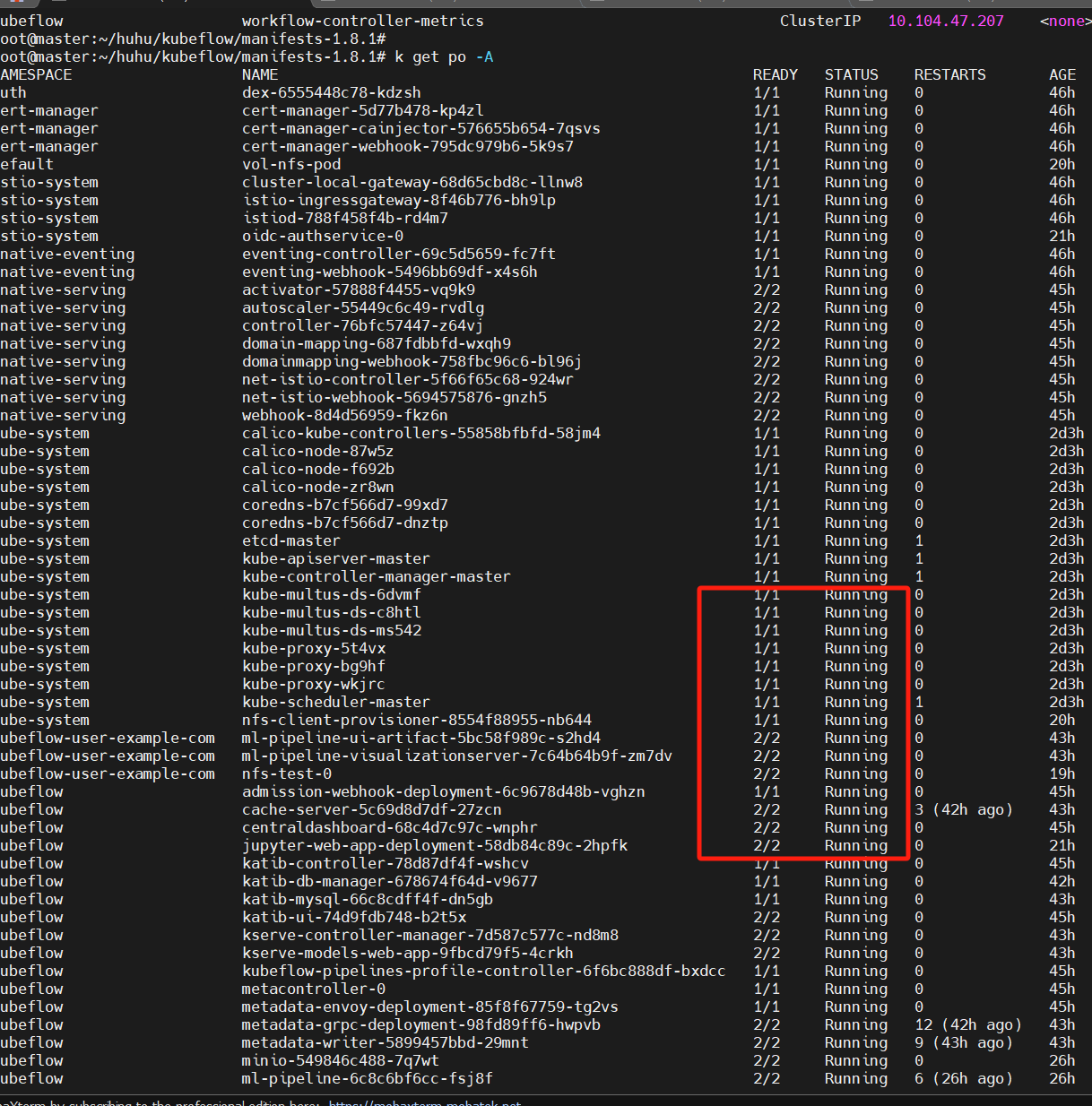Viewport: 1092px width, 1106px height.
Task: Click the ClusterIP address 10.104.47.207
Action: click(x=946, y=22)
